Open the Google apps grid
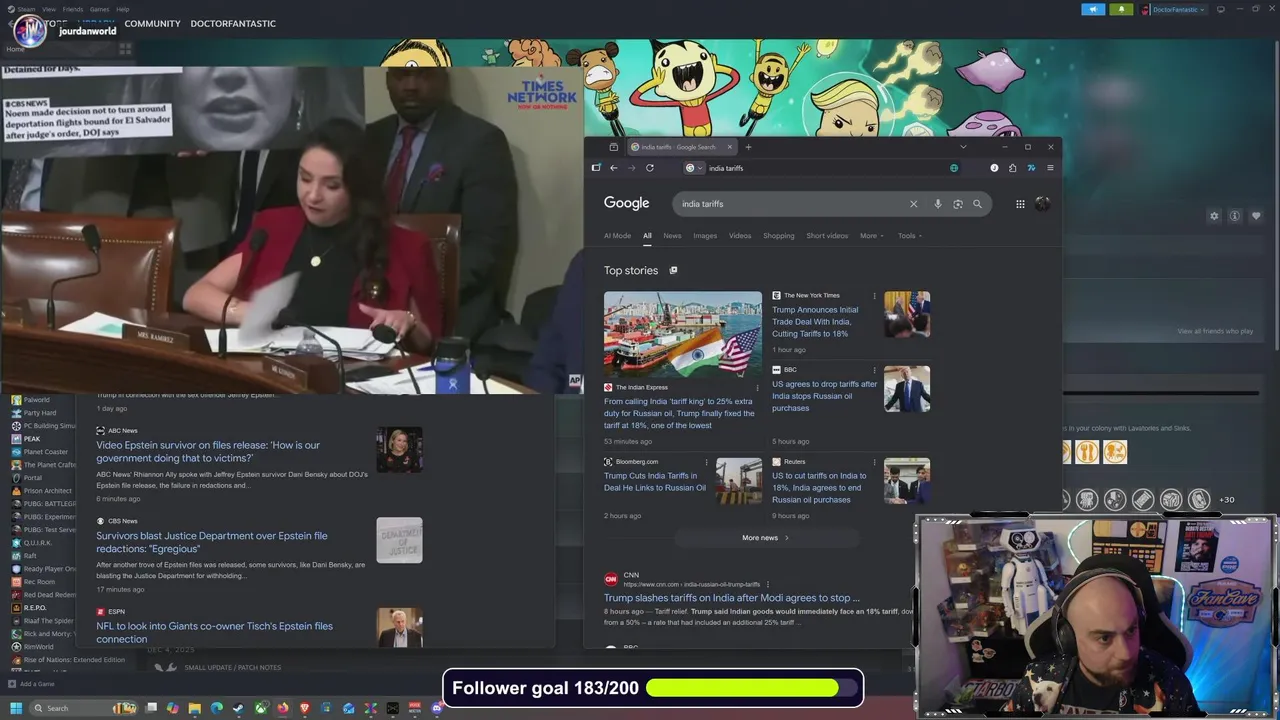This screenshot has width=1280, height=720. [1020, 204]
